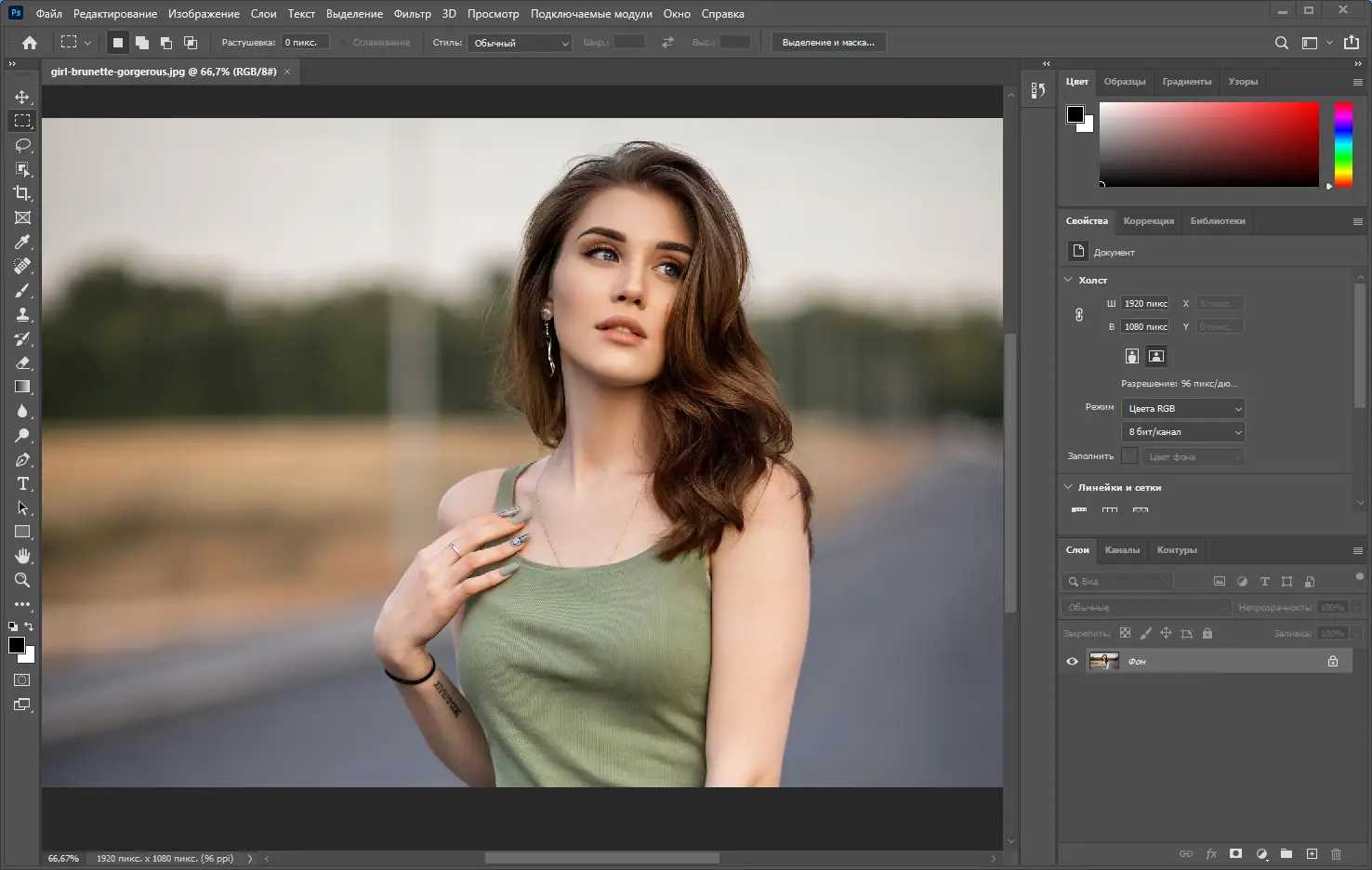This screenshot has height=870, width=1372.
Task: Select the Lasso tool
Action: coord(22,145)
